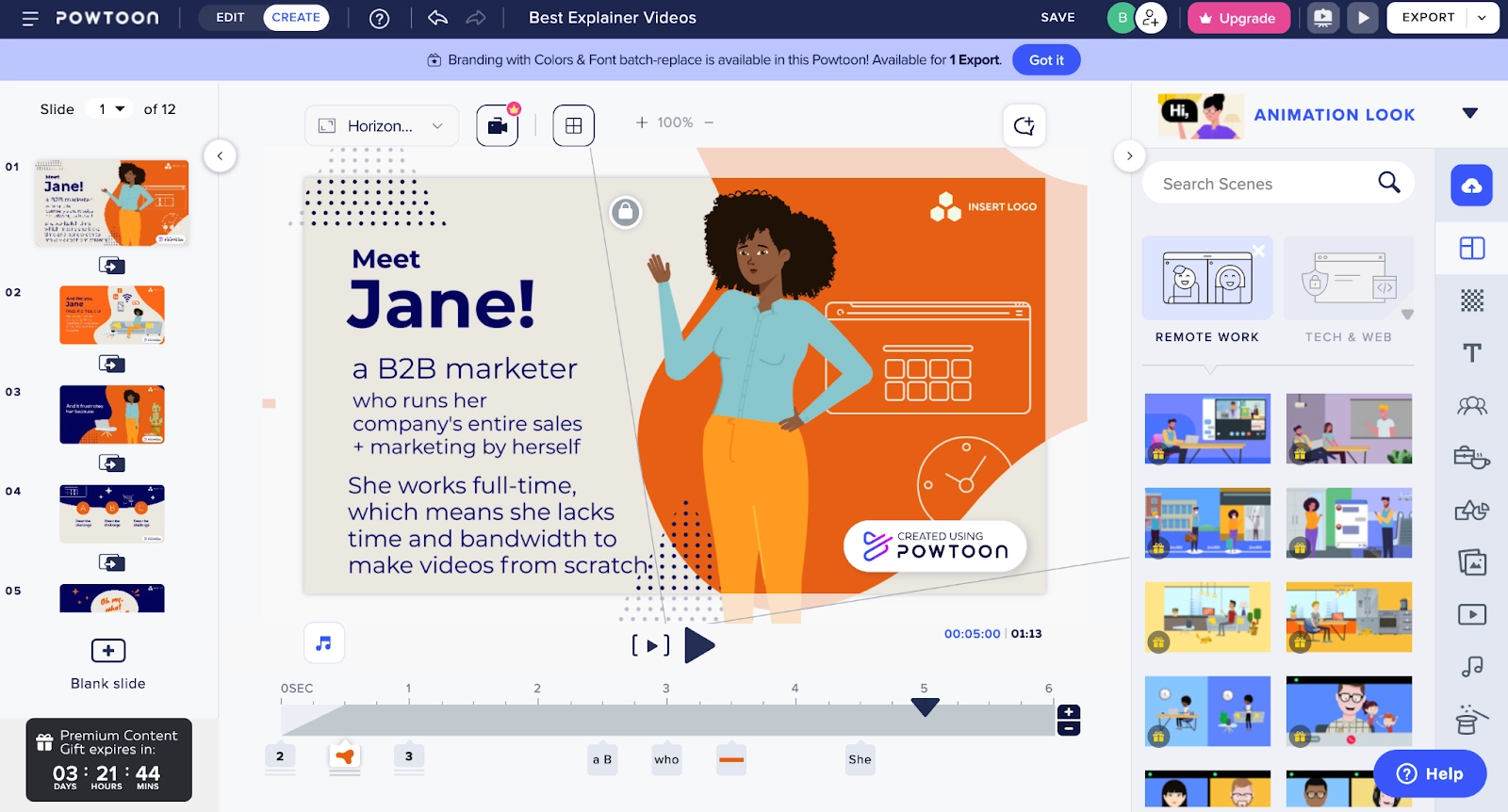Click the lock icon on the slide canvas
The image size is (1508, 812).
click(x=625, y=212)
